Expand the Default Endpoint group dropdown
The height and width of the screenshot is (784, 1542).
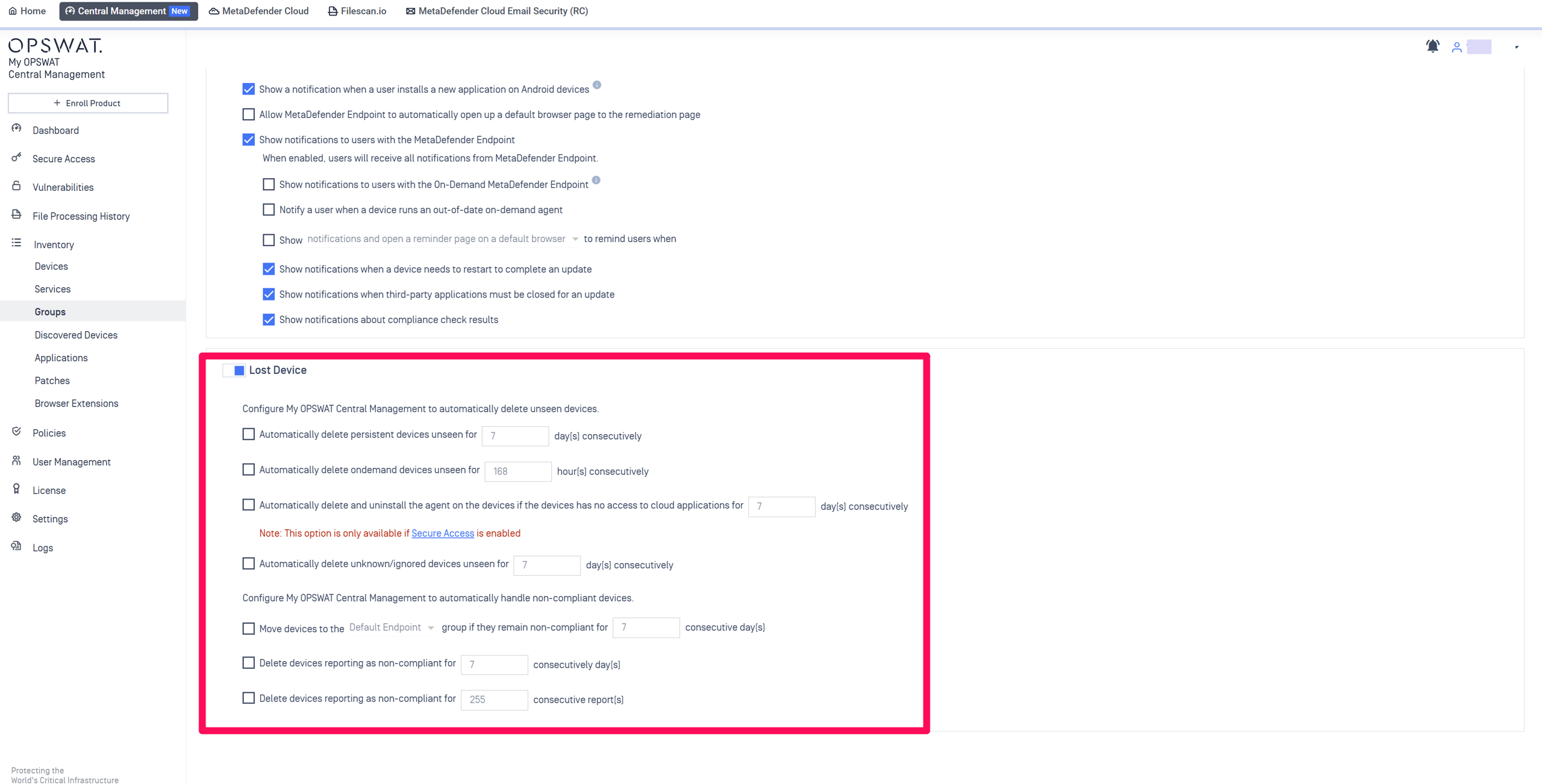(392, 627)
